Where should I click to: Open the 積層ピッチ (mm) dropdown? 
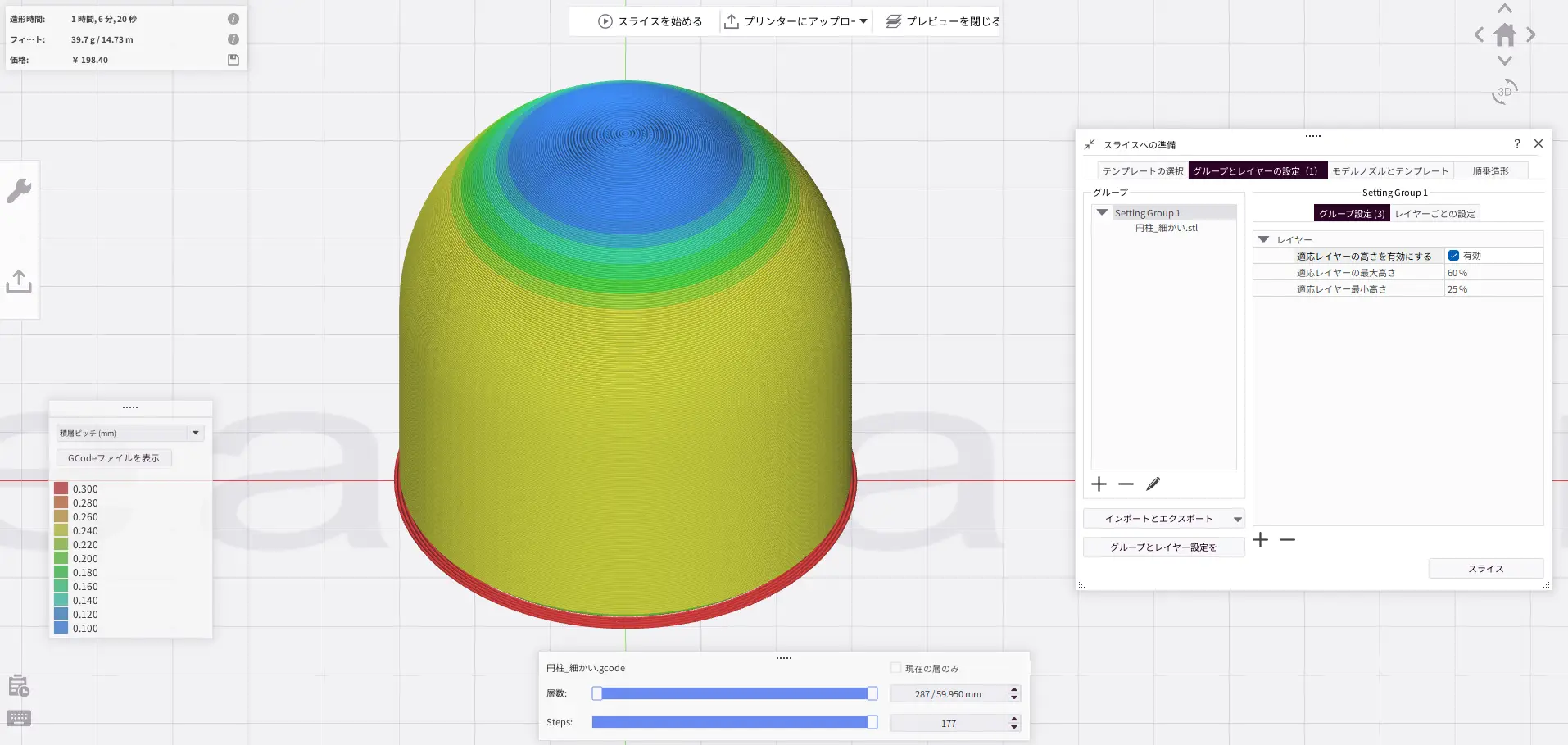[x=129, y=433]
